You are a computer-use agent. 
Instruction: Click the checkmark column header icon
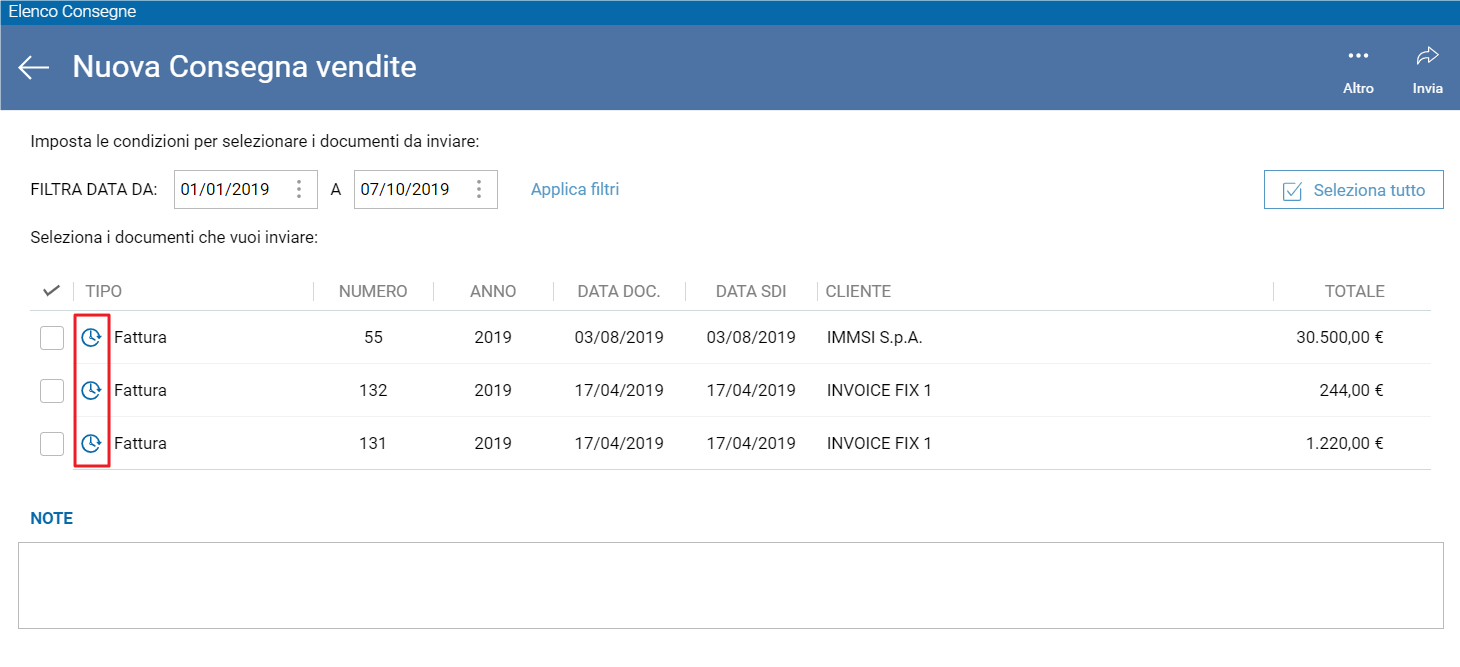click(x=52, y=291)
